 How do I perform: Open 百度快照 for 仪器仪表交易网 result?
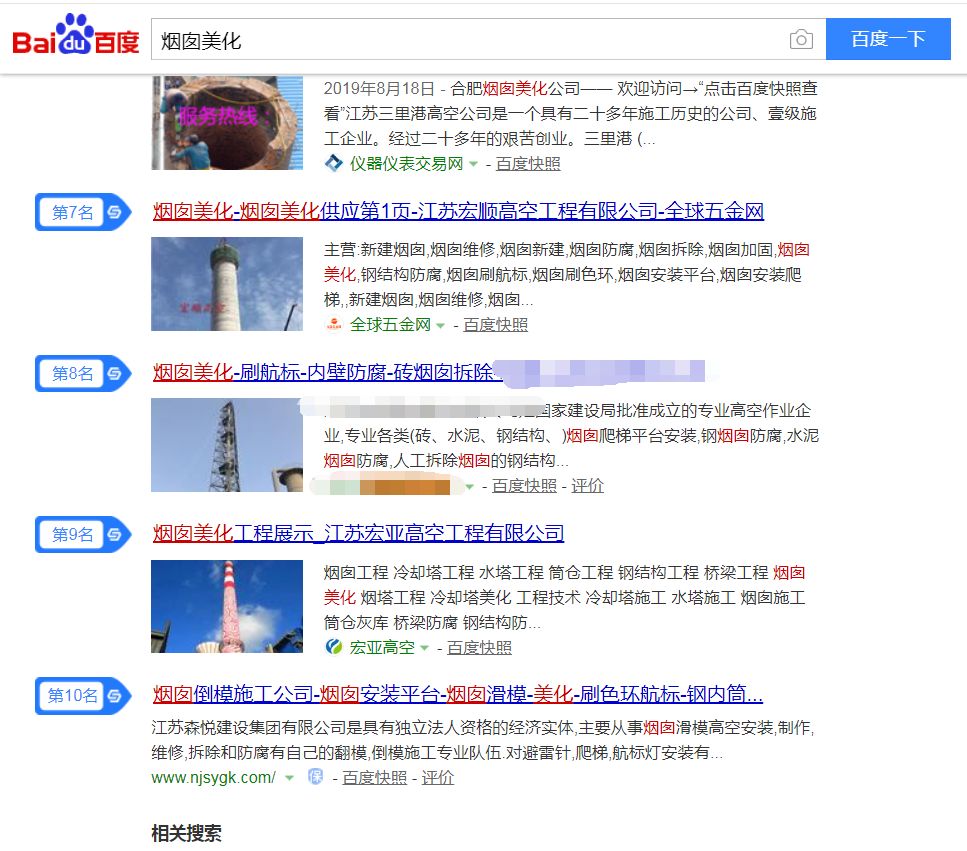pyautogui.click(x=528, y=163)
